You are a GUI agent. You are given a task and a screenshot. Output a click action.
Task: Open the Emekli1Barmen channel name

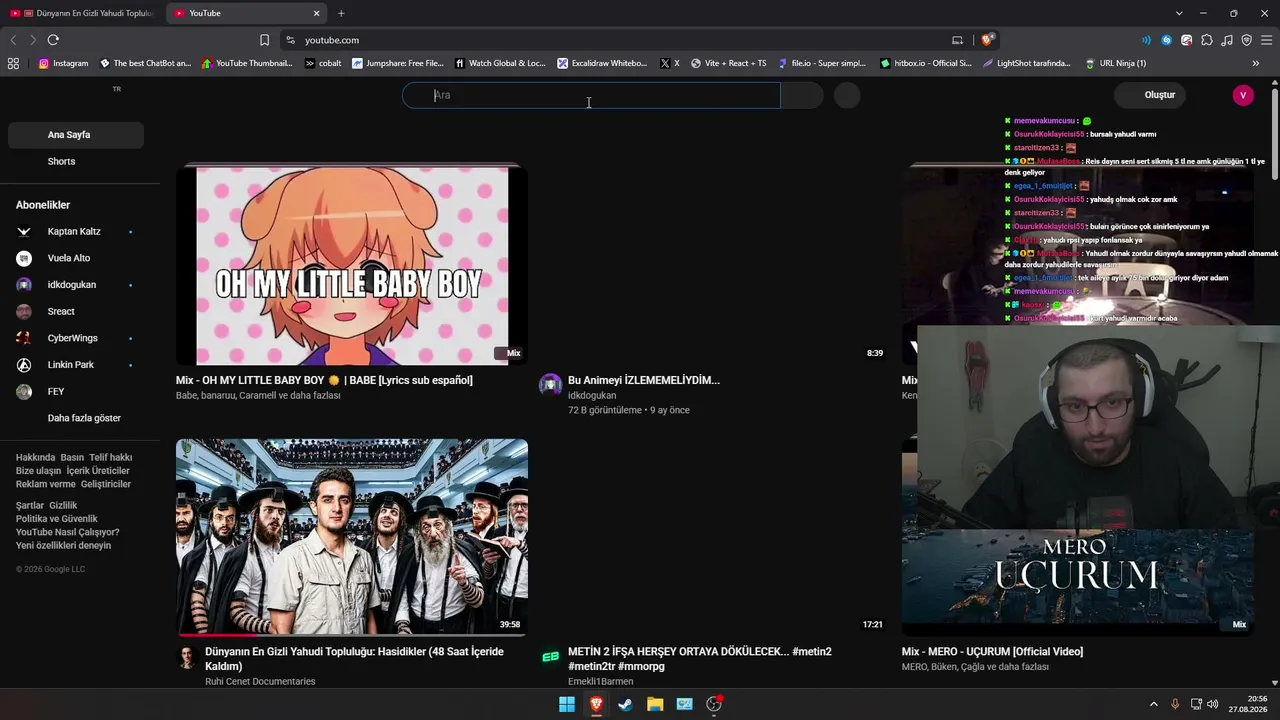click(x=600, y=682)
